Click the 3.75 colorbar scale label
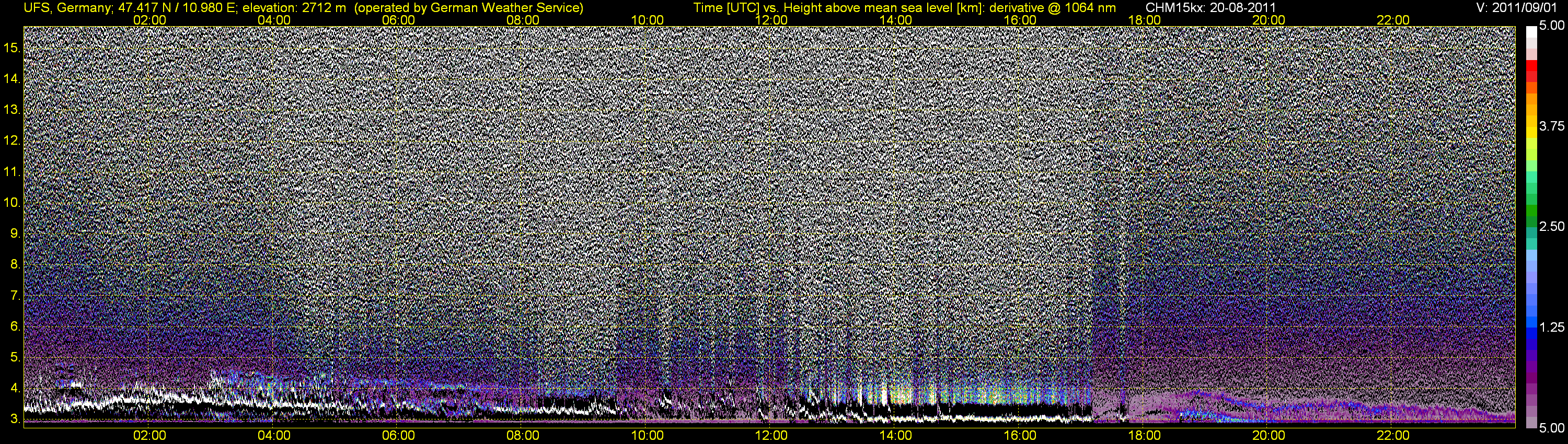Screen dimensions: 1568x444 click(1552, 126)
